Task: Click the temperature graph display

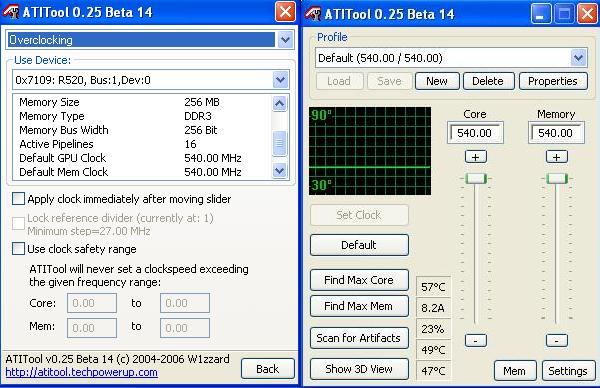Action: coord(370,151)
